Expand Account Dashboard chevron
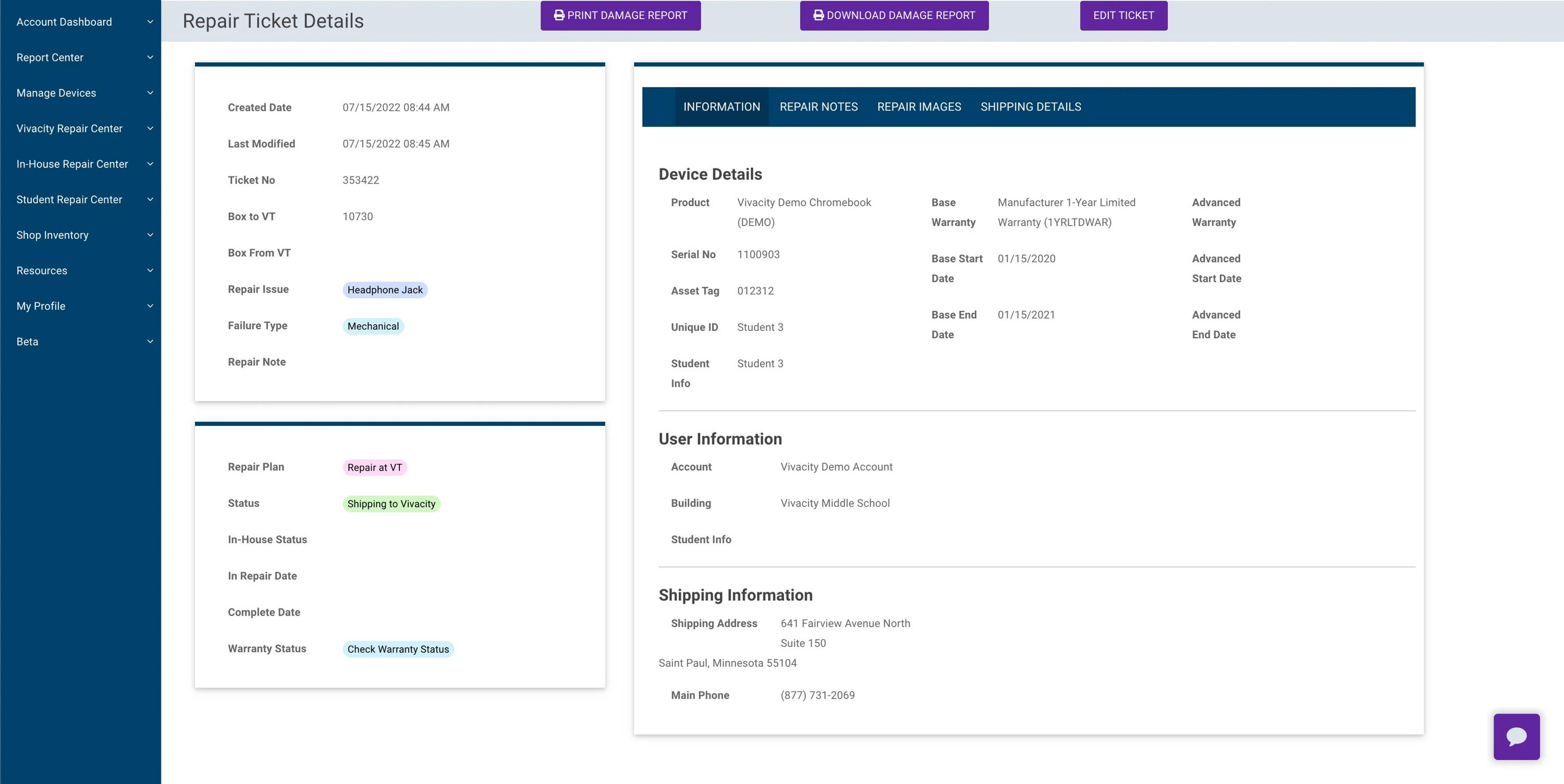This screenshot has height=784, width=1564. pos(150,22)
